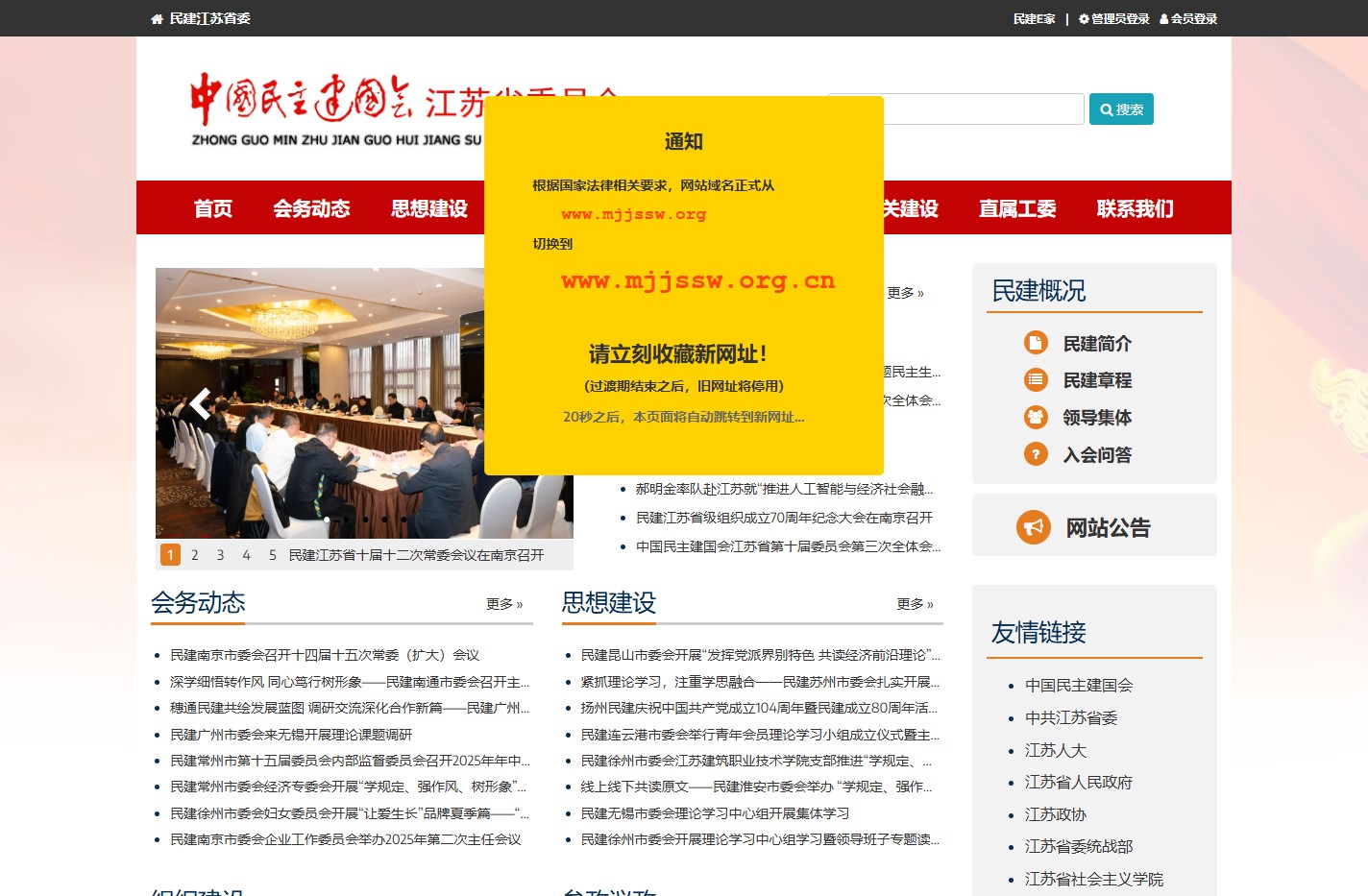Open the 入会问答 link

tap(1097, 455)
